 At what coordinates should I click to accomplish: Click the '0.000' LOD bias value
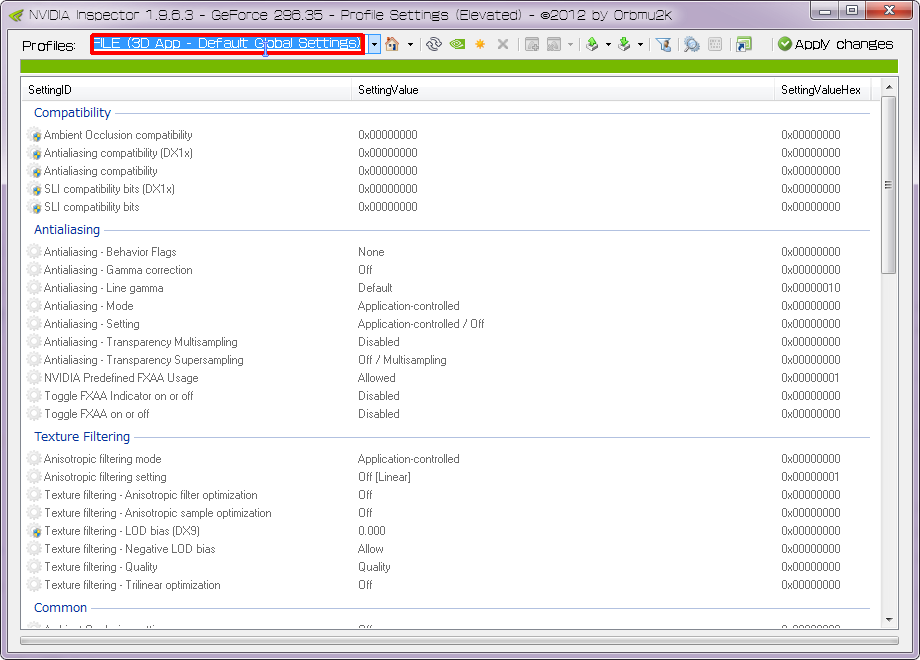pos(372,531)
